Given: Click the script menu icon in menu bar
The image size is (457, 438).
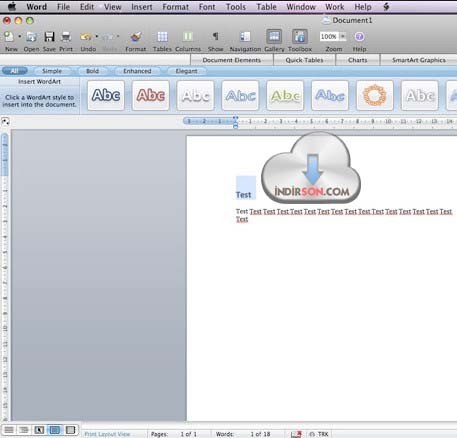Looking at the screenshot, I should point(386,7).
